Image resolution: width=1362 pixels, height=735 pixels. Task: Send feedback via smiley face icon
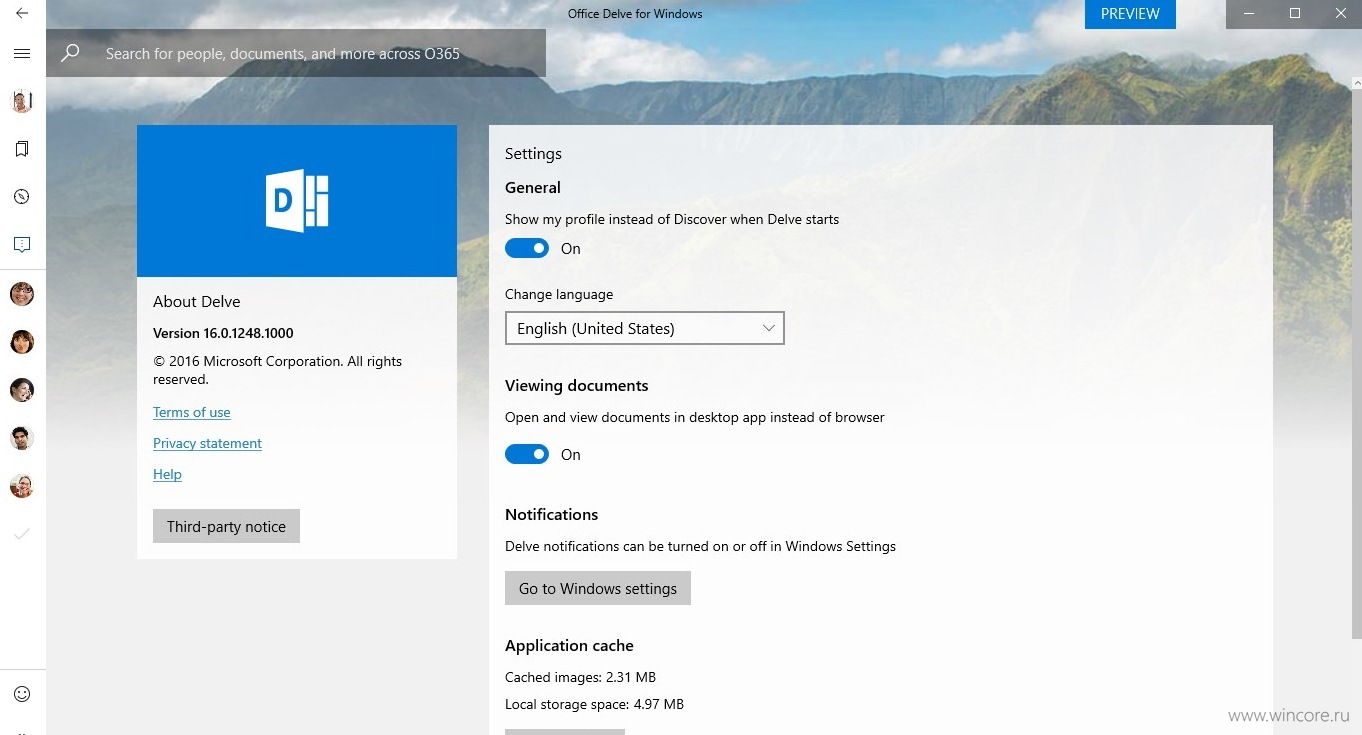click(22, 694)
